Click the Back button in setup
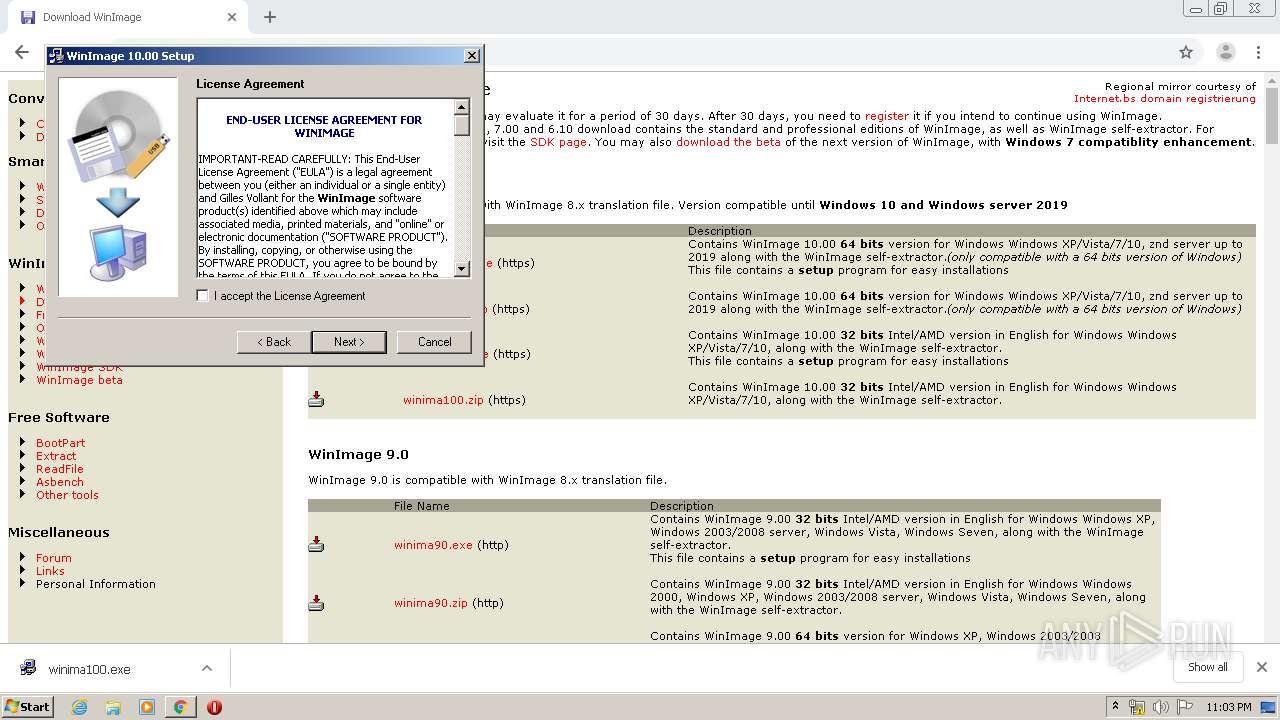Screen dimensions: 1280x720 pos(274,342)
